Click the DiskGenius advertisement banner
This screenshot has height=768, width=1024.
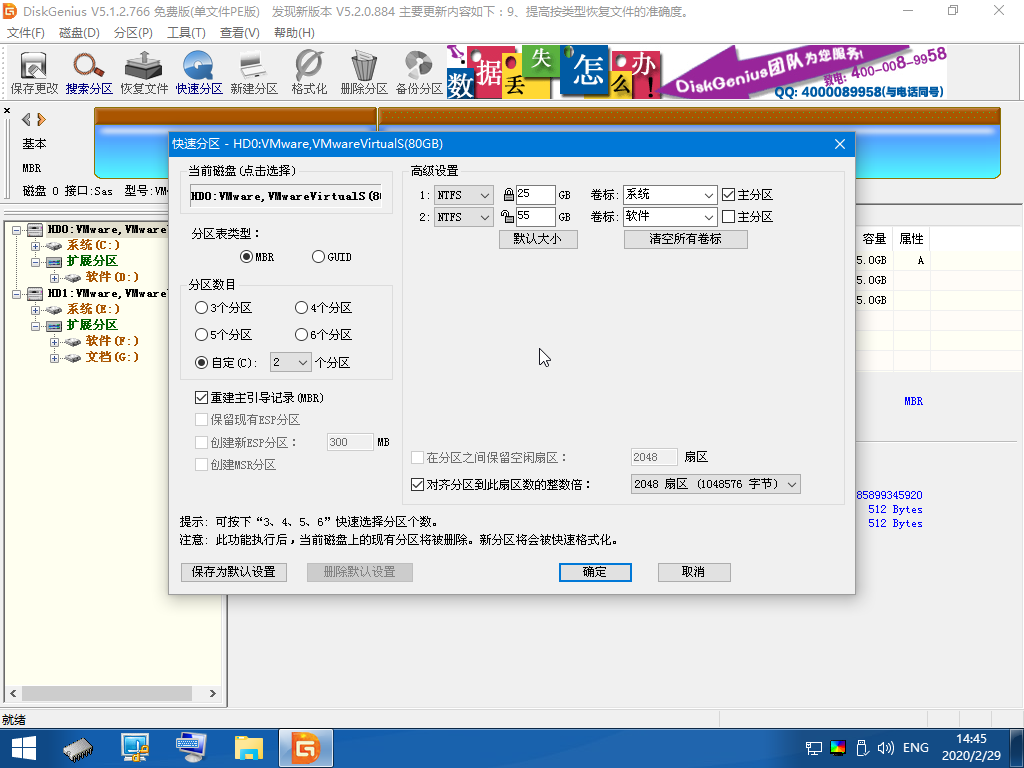697,72
